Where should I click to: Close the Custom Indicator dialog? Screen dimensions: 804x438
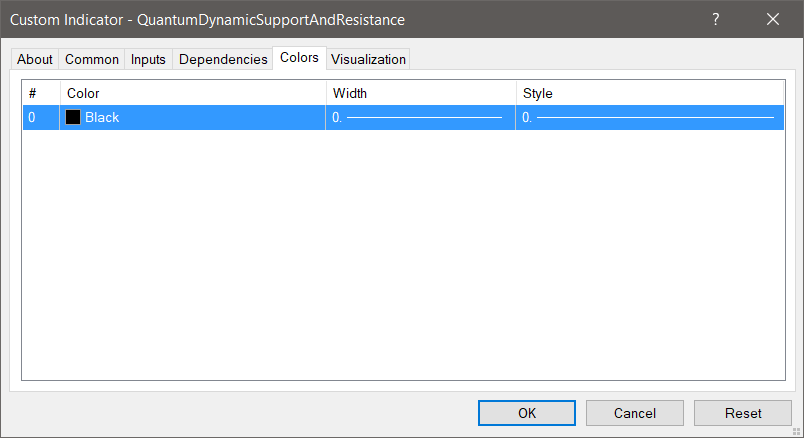[x=773, y=19]
